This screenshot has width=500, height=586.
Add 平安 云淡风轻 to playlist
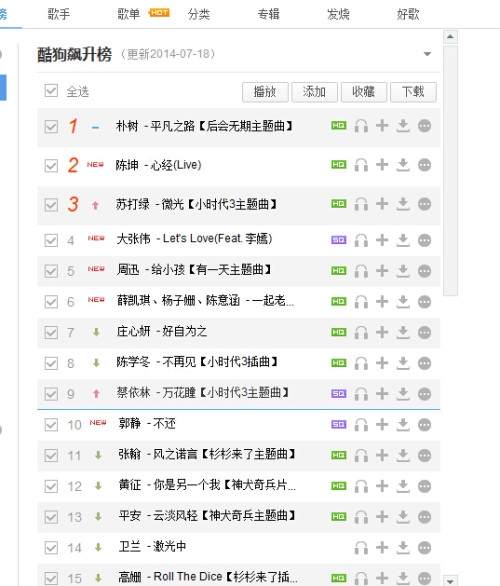click(x=382, y=516)
